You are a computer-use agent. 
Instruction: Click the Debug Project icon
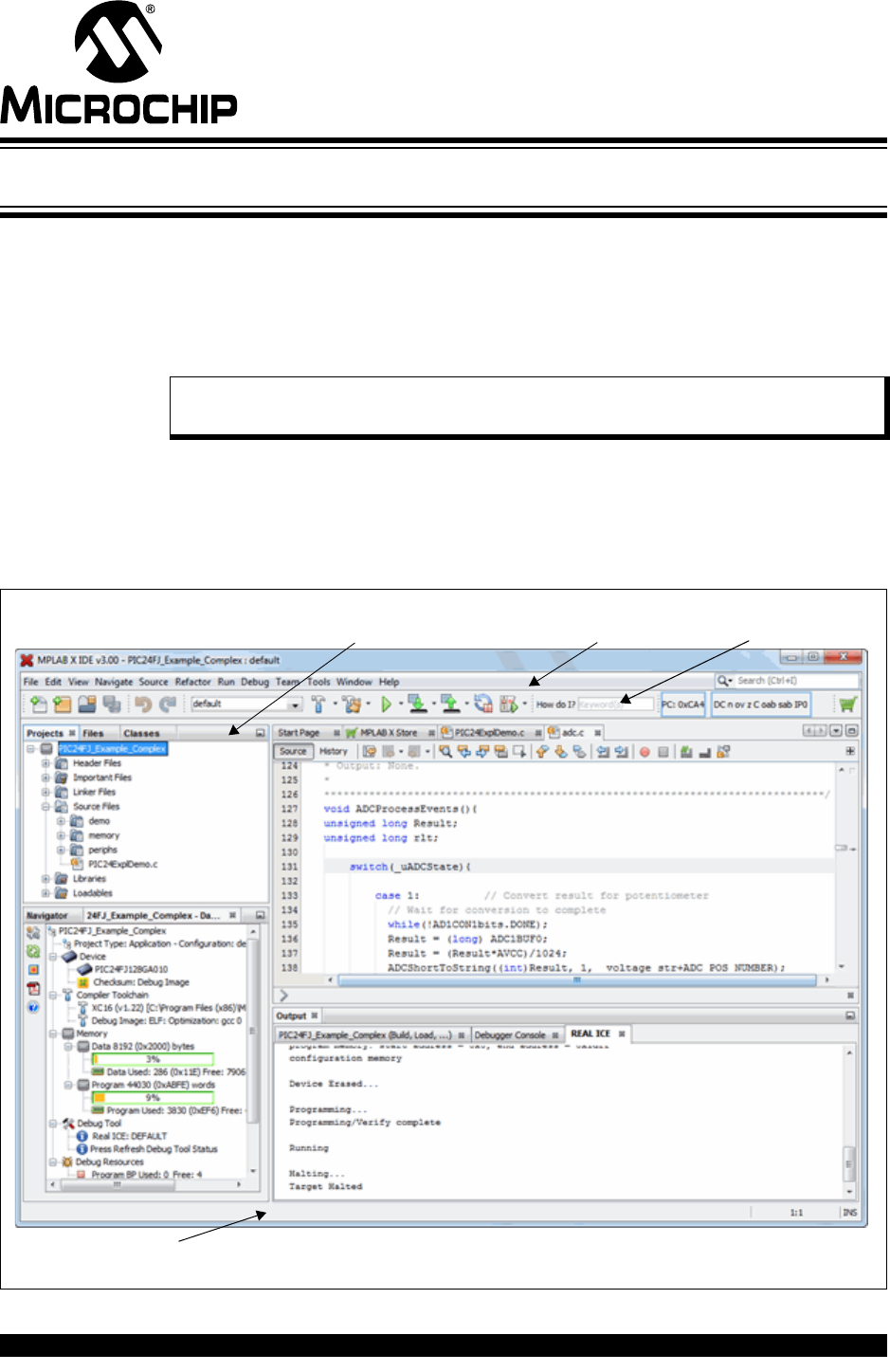509,704
